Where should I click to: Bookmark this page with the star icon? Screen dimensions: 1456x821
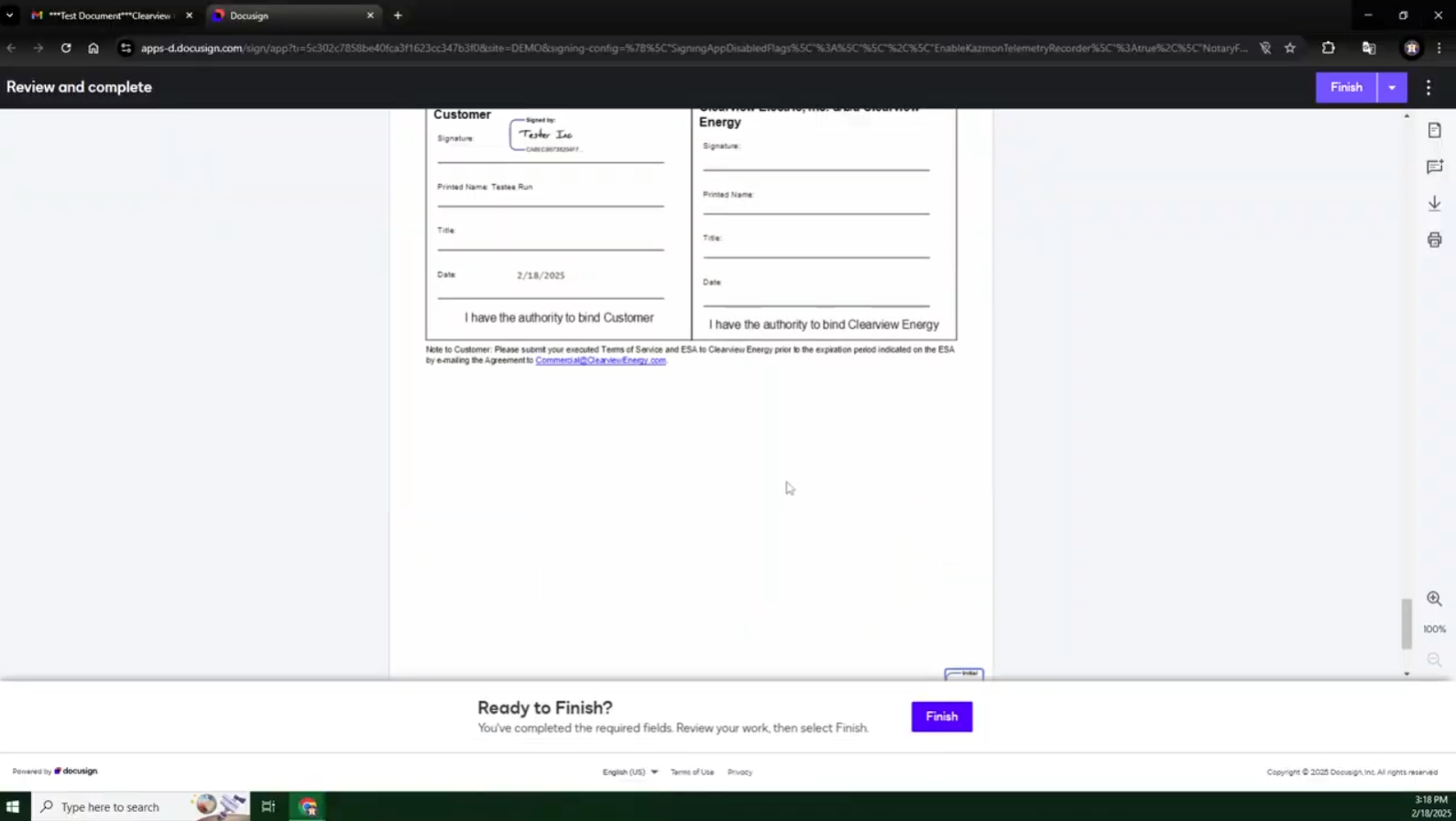[1290, 48]
